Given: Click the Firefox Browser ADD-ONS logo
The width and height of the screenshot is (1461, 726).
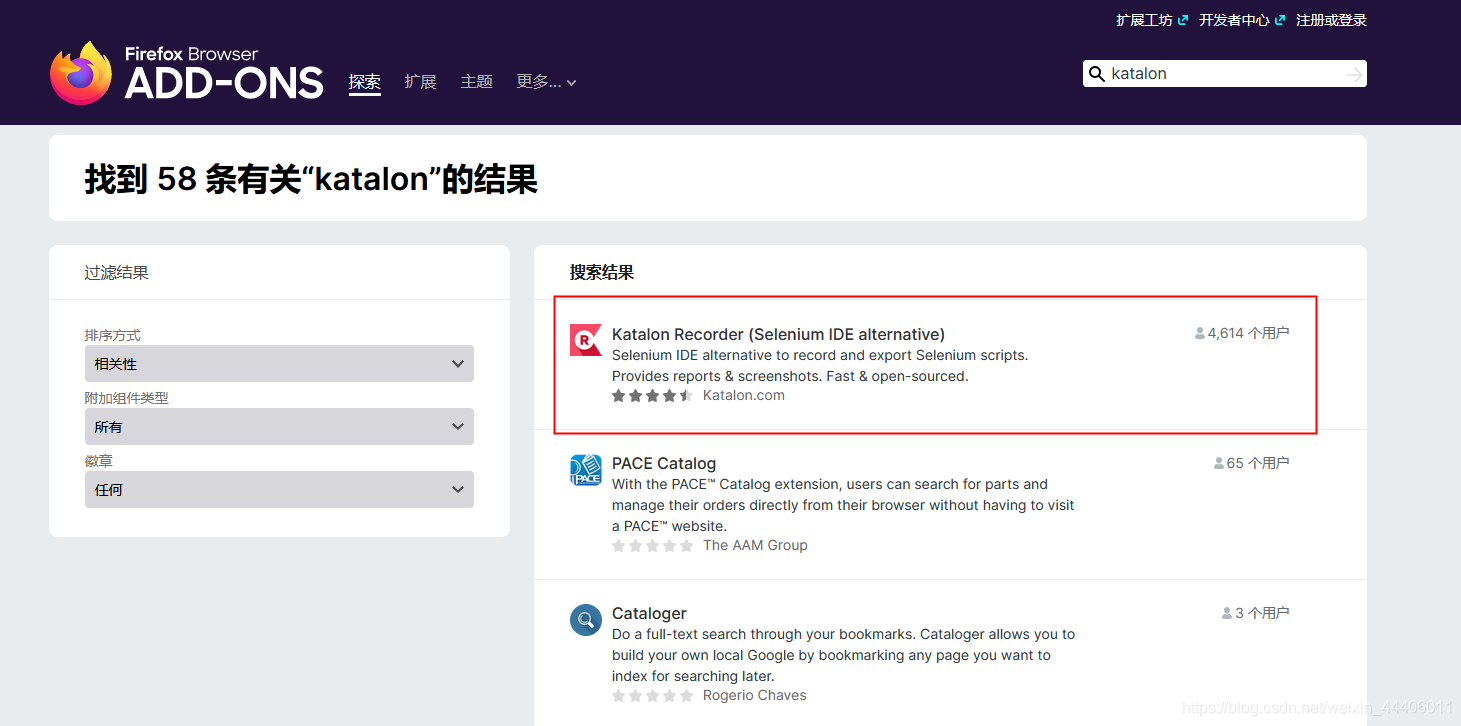Looking at the screenshot, I should [187, 73].
